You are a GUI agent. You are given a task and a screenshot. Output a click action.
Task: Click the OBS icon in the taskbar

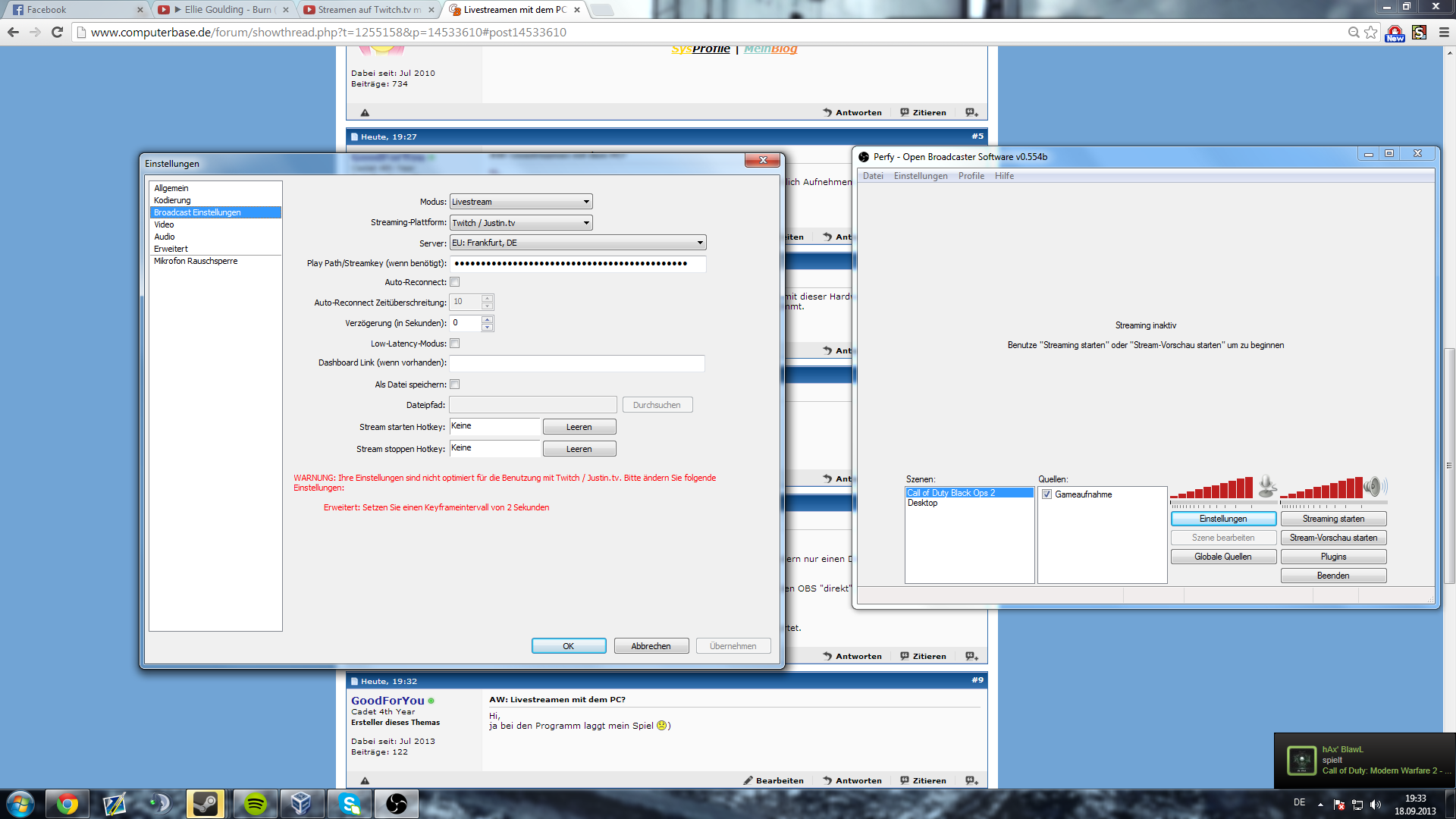click(x=396, y=804)
